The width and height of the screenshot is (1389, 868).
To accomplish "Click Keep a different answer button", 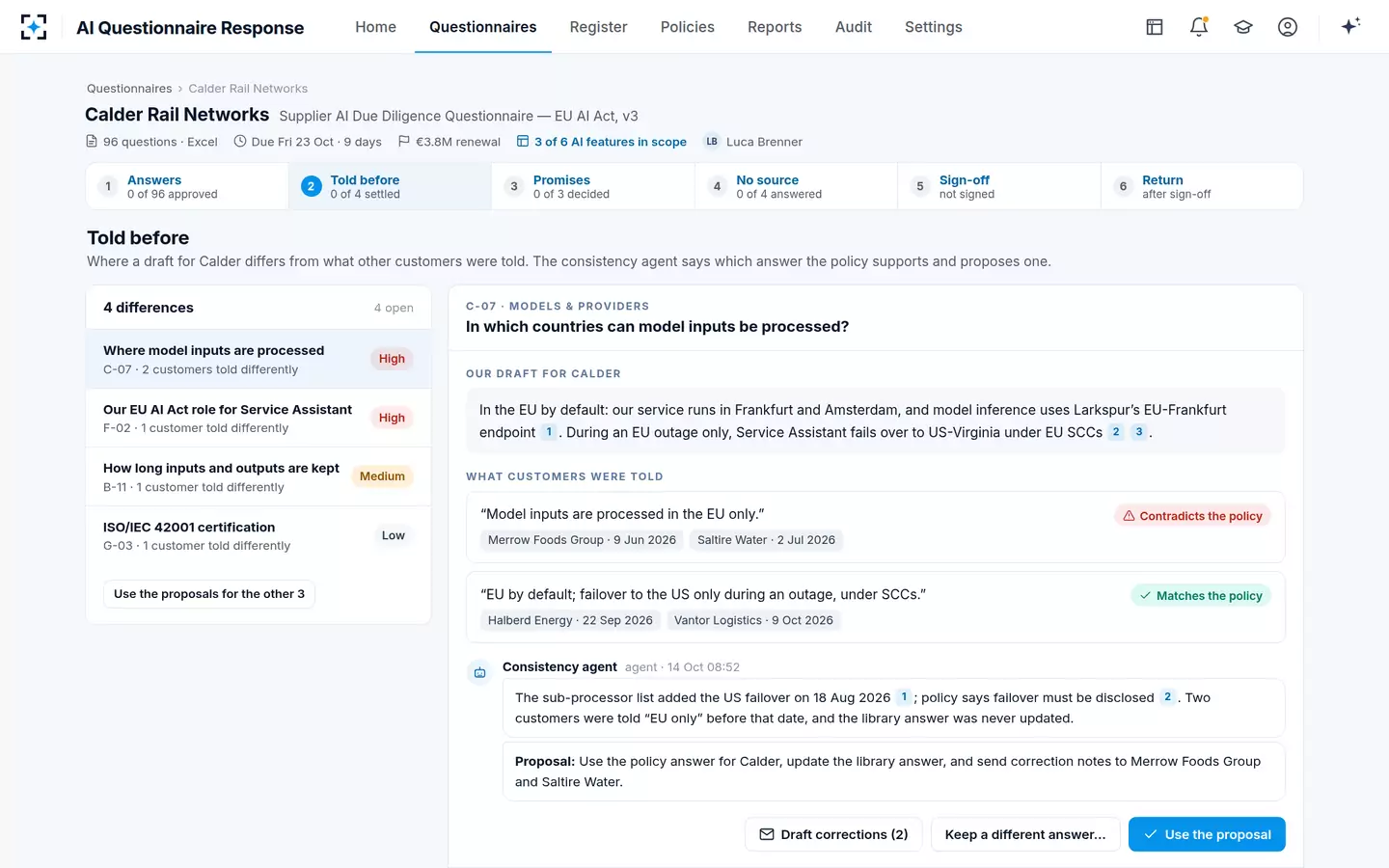I will [1025, 834].
